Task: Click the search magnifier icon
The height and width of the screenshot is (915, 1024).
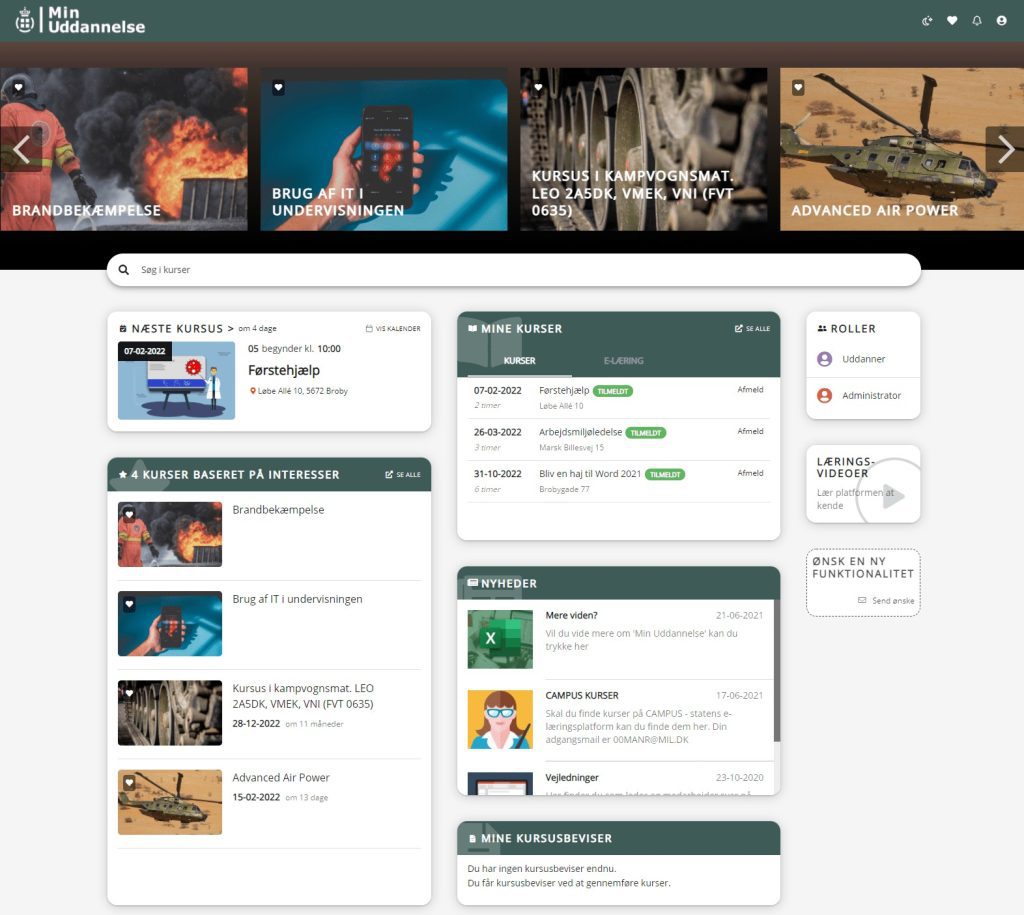Action: 123,270
